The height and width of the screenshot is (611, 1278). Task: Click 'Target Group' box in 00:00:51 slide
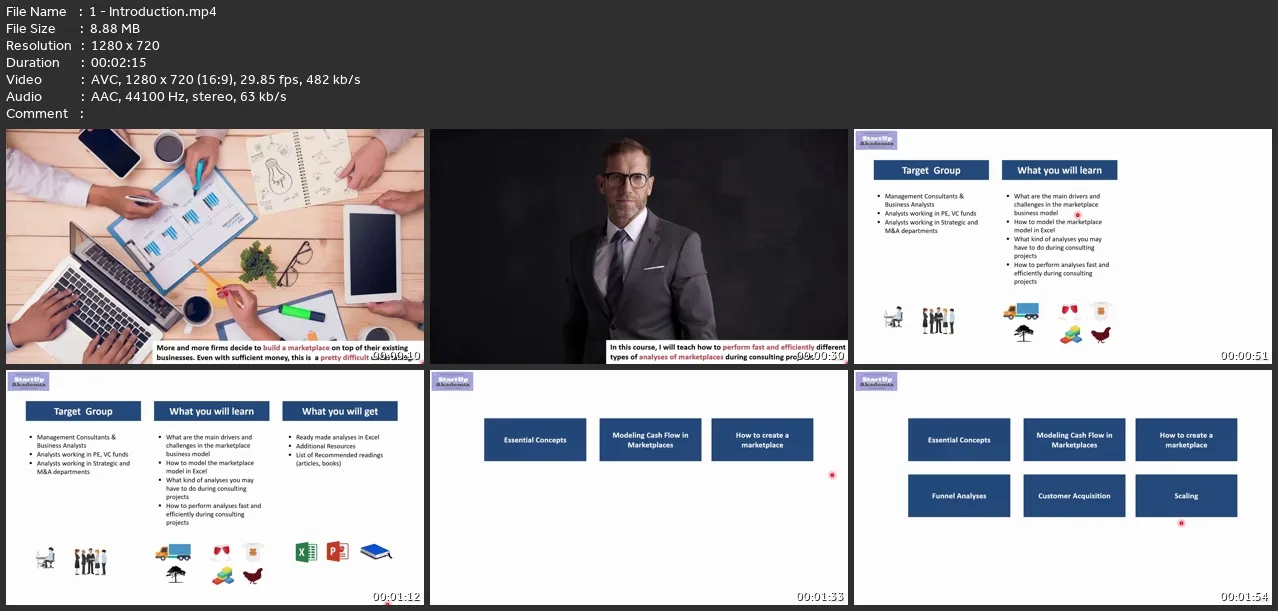(931, 170)
